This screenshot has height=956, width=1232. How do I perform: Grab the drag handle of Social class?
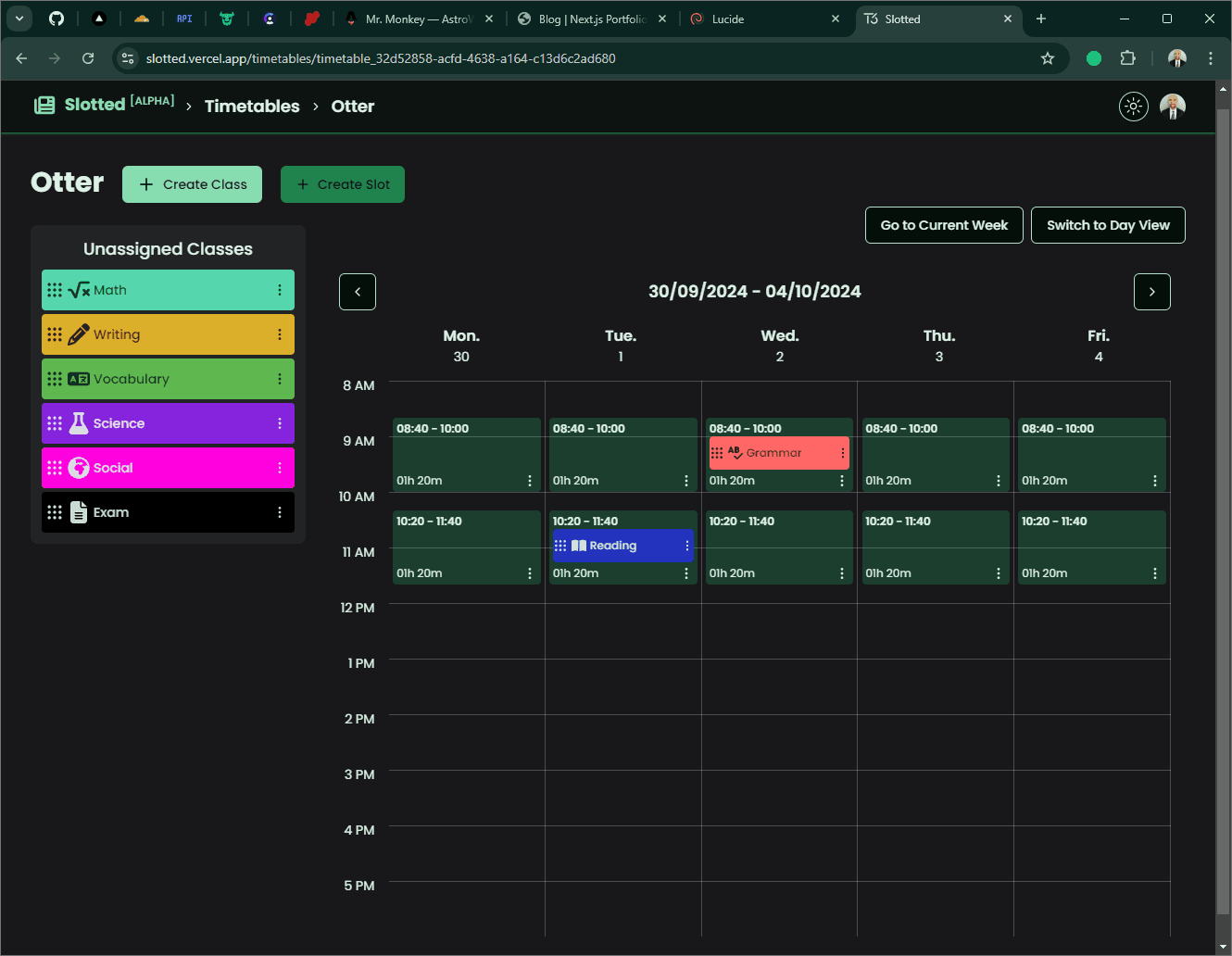pyautogui.click(x=55, y=468)
